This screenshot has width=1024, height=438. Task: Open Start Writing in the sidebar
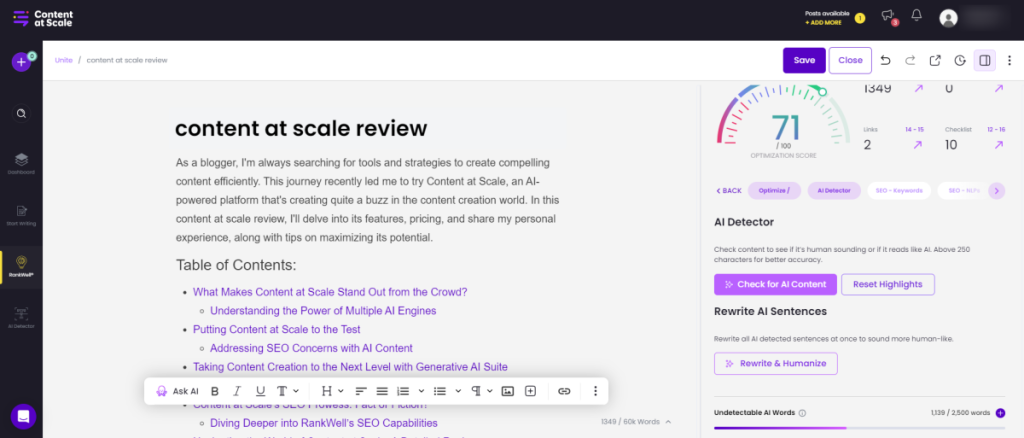[x=21, y=215]
